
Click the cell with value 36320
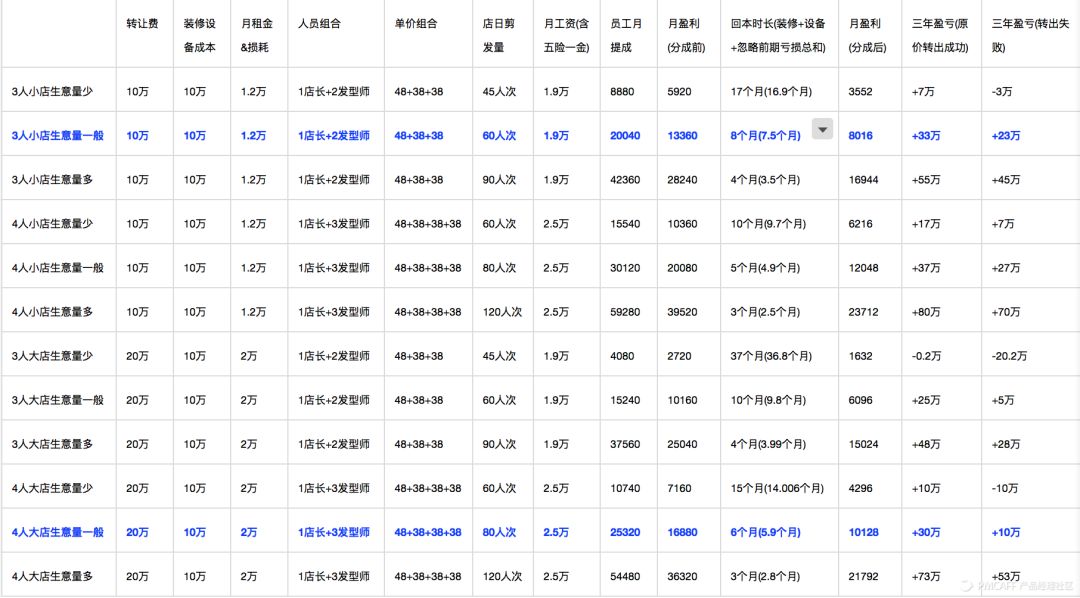[682, 577]
